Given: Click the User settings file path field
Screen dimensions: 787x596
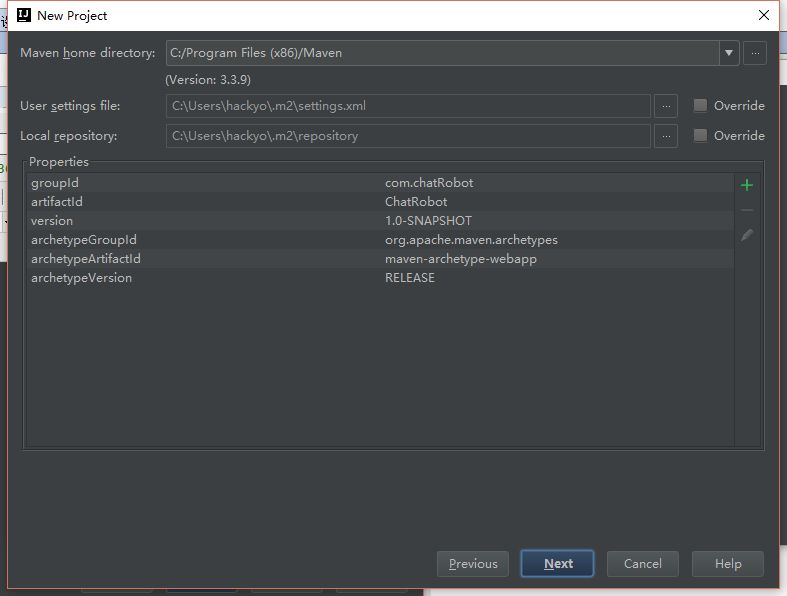Looking at the screenshot, I should 408,106.
